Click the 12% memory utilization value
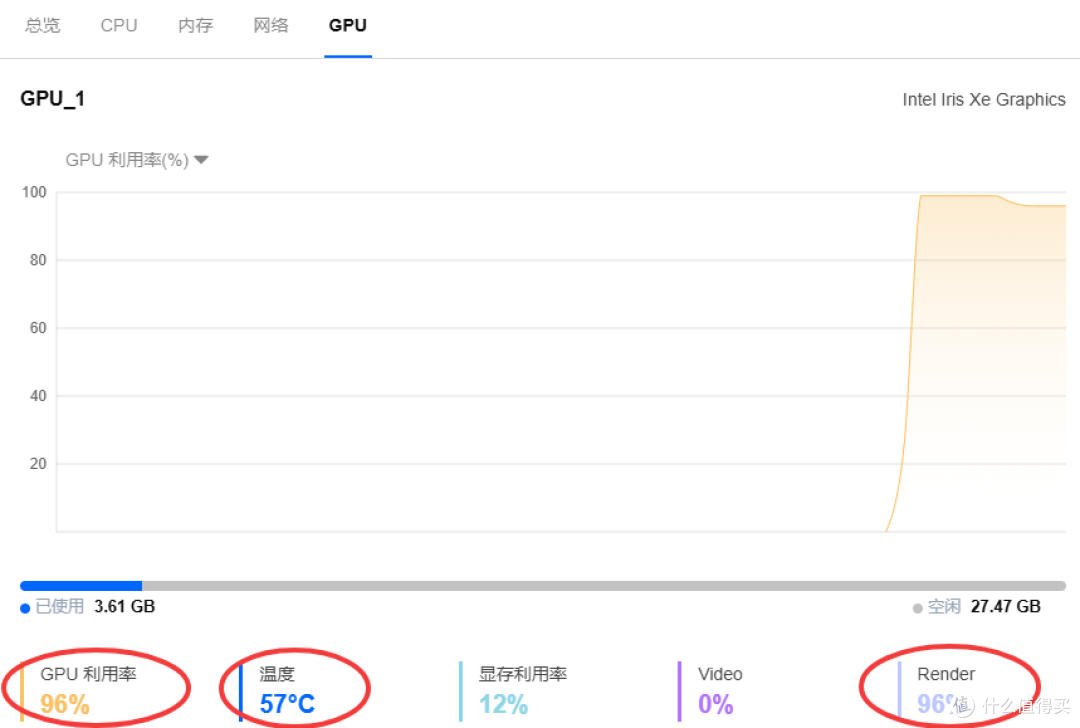Viewport: 1080px width, 728px height. (503, 704)
